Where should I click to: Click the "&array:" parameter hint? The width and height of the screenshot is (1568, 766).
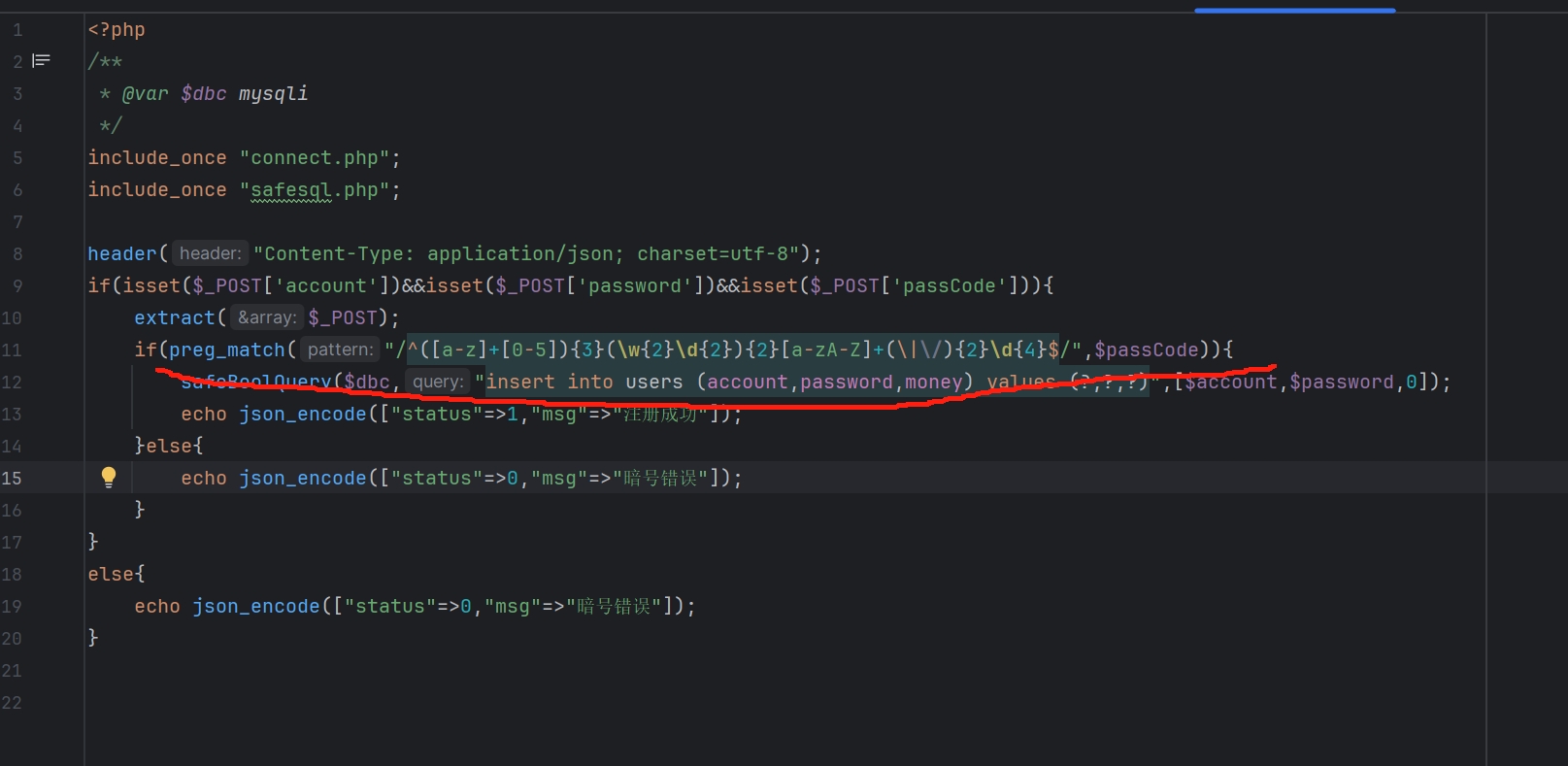click(267, 317)
